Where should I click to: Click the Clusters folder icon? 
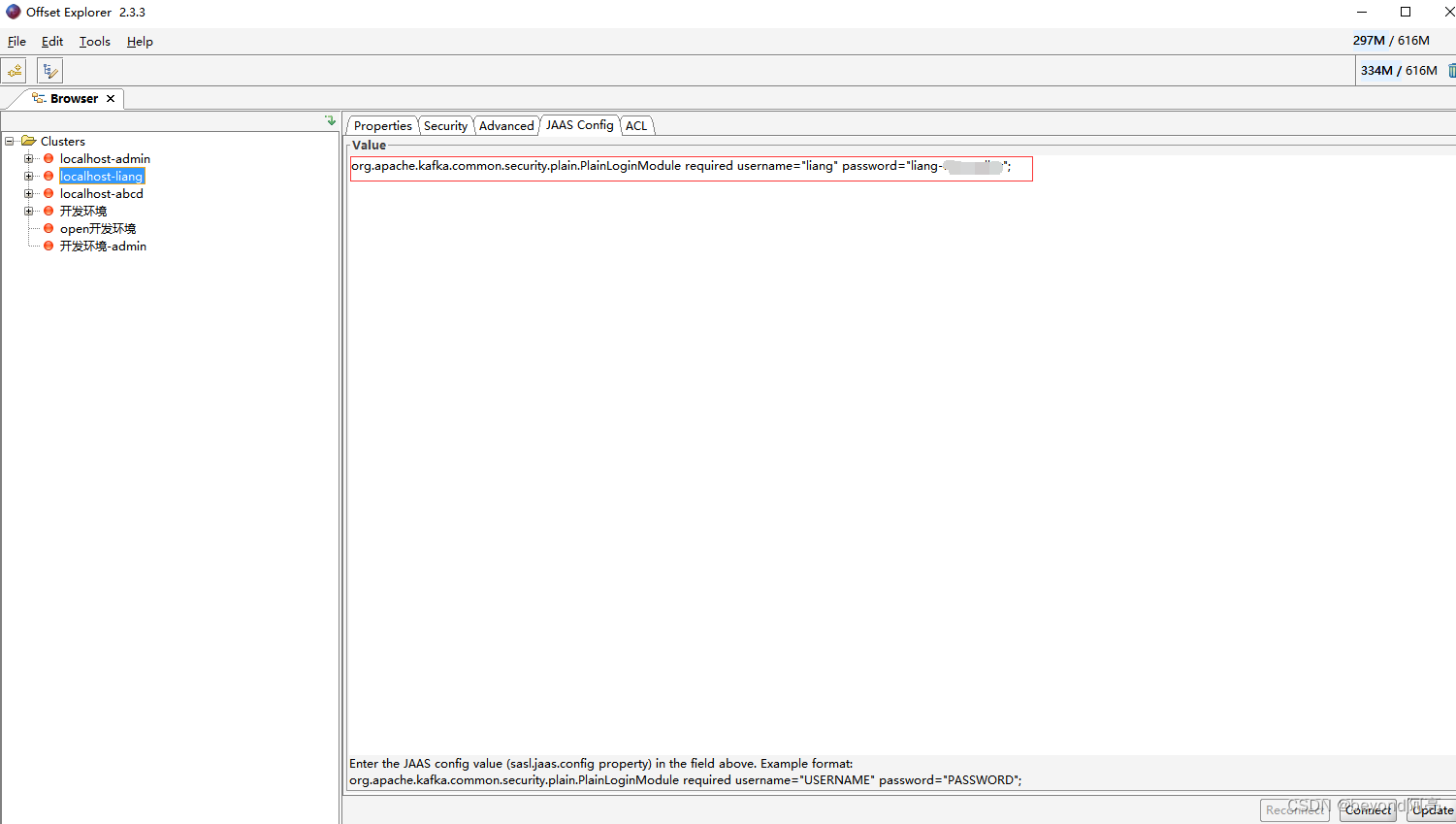click(29, 141)
